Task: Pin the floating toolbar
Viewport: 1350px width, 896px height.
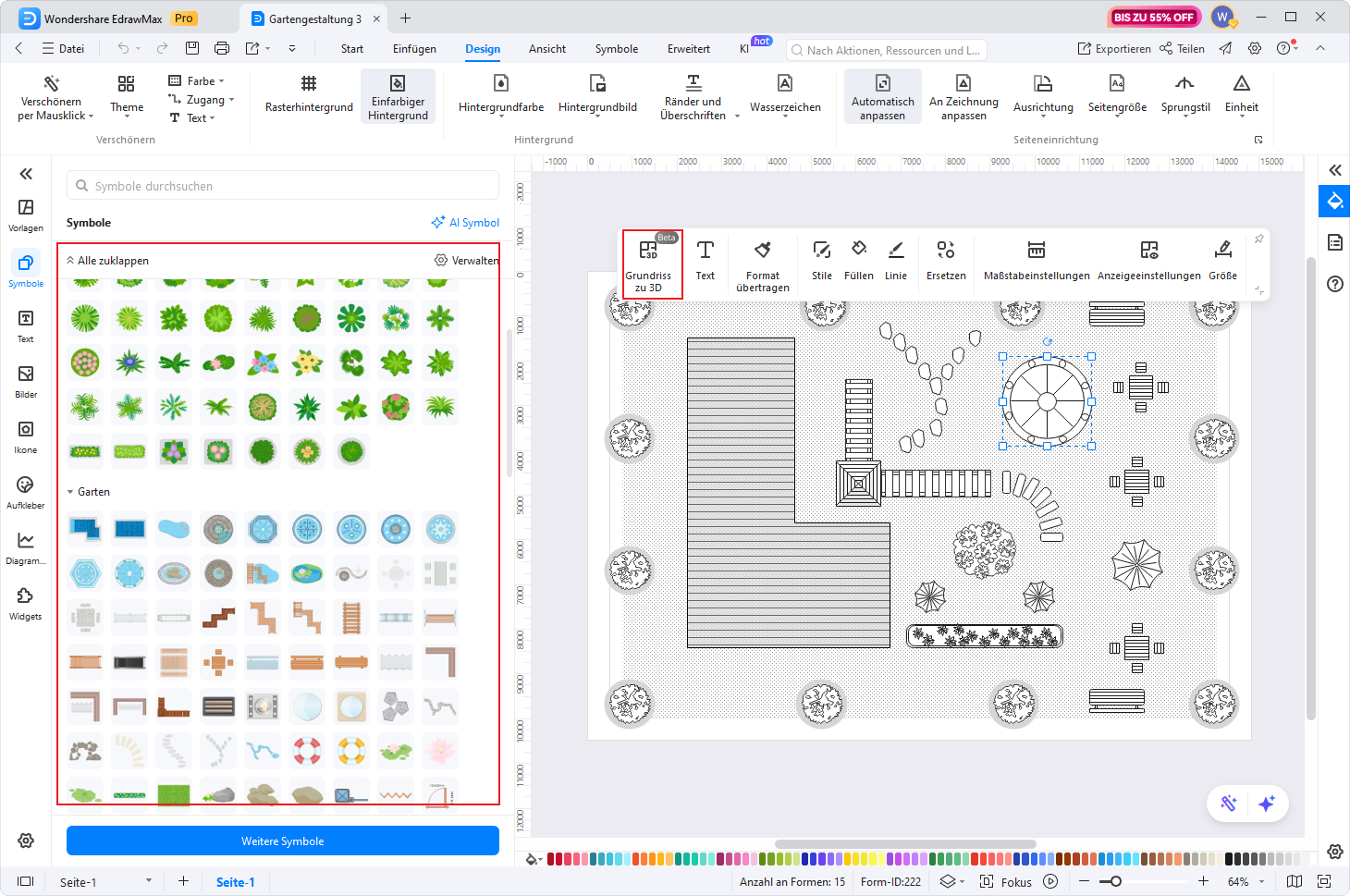Action: 1258,239
